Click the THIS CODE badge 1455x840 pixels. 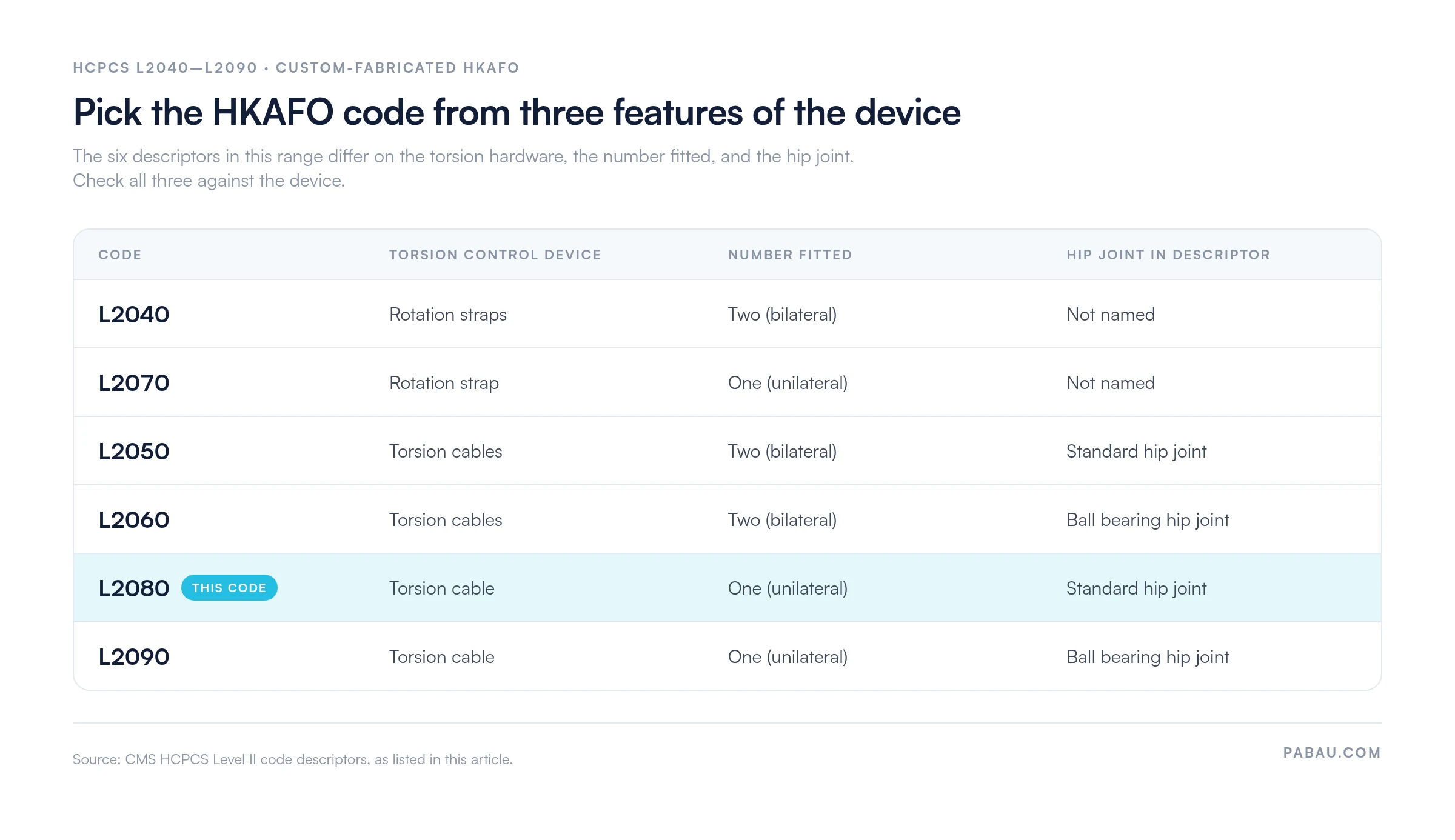pos(229,588)
